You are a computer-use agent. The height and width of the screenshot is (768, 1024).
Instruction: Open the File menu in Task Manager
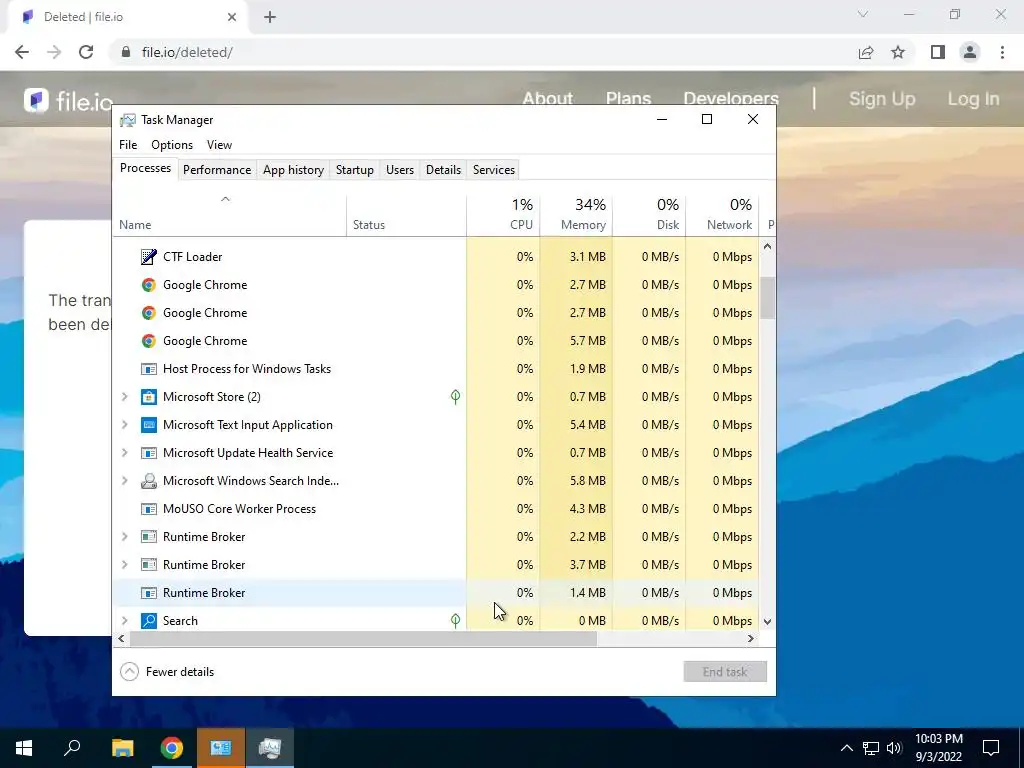coord(128,145)
